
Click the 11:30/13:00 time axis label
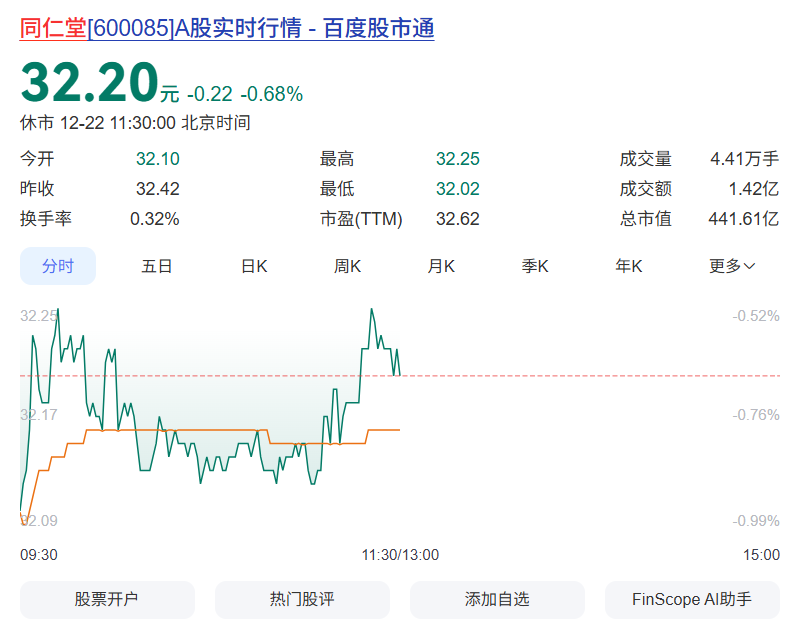400,555
